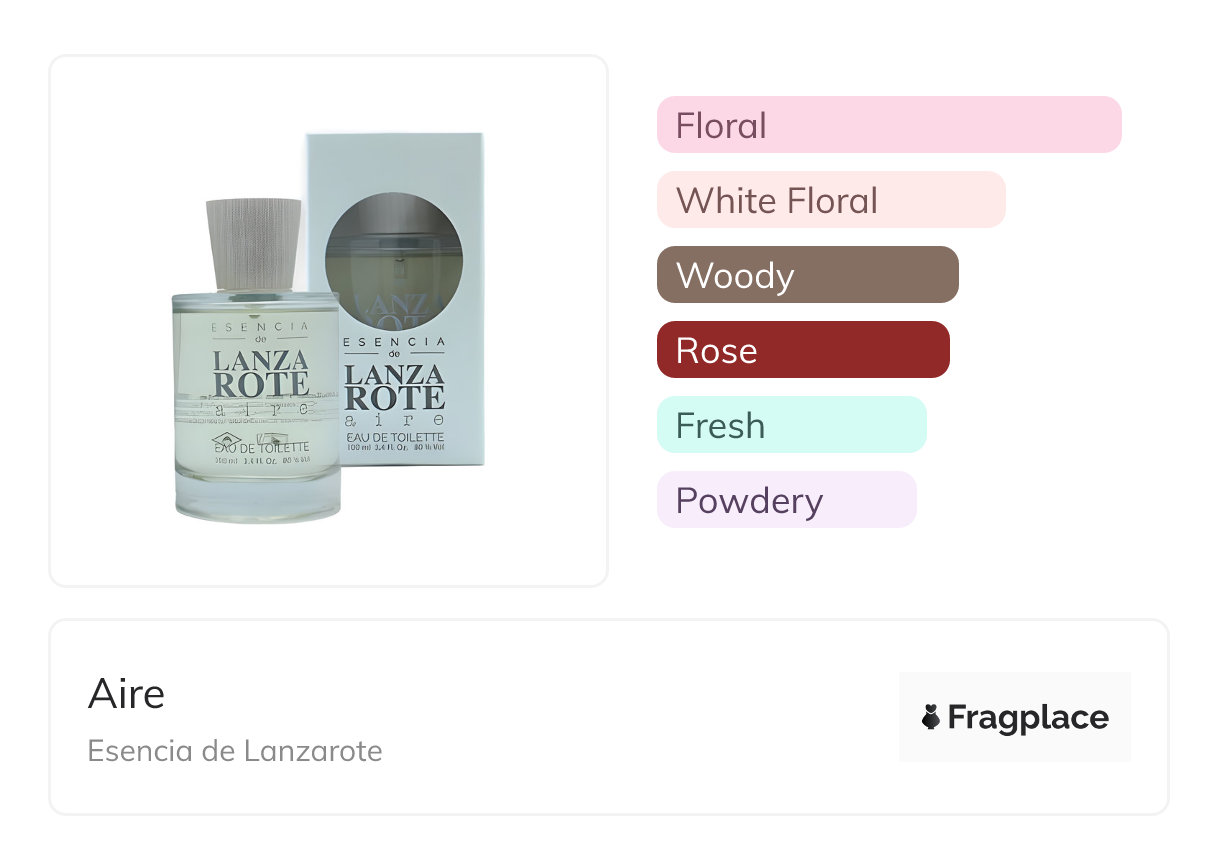Click the EAU DE TOILETTE text on box
1218x864 pixels.
tap(394, 436)
